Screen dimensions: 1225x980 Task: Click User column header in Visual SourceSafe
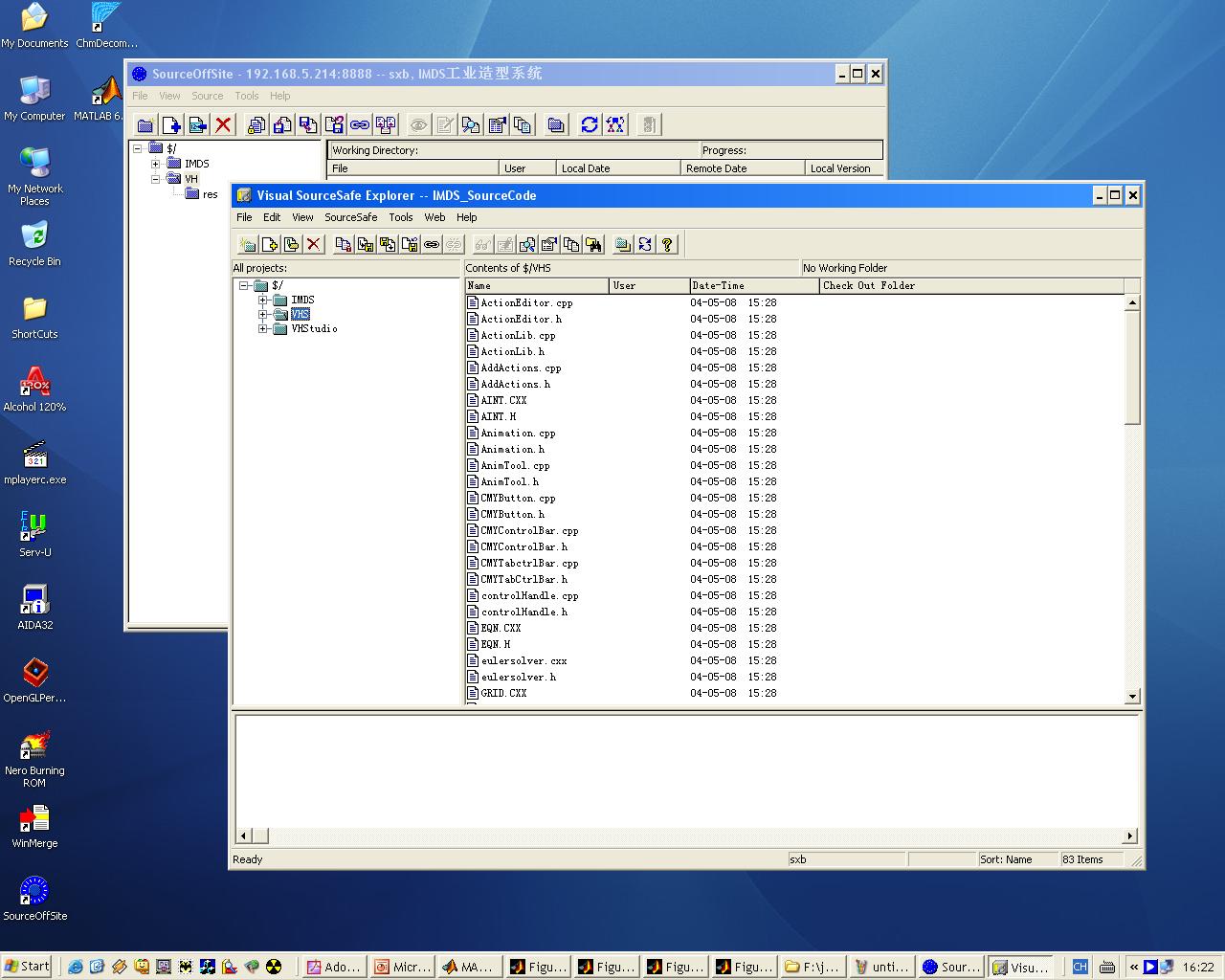[x=649, y=285]
